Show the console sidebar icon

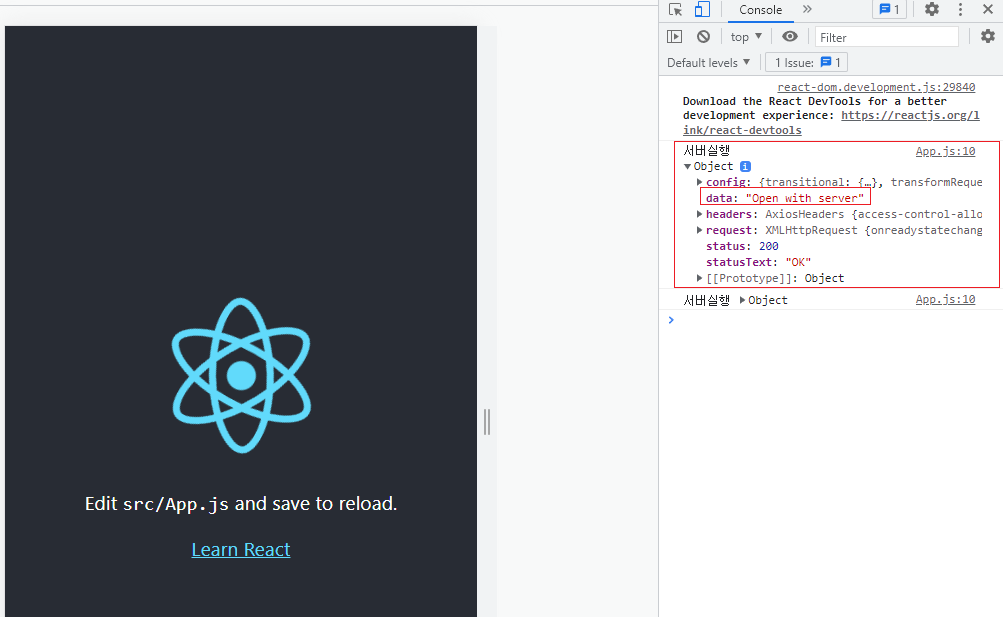(x=675, y=36)
